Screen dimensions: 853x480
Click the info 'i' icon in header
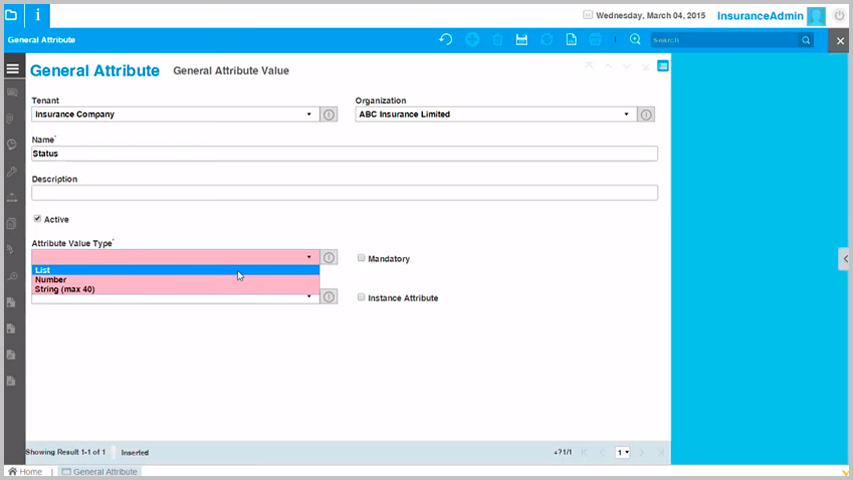[38, 15]
